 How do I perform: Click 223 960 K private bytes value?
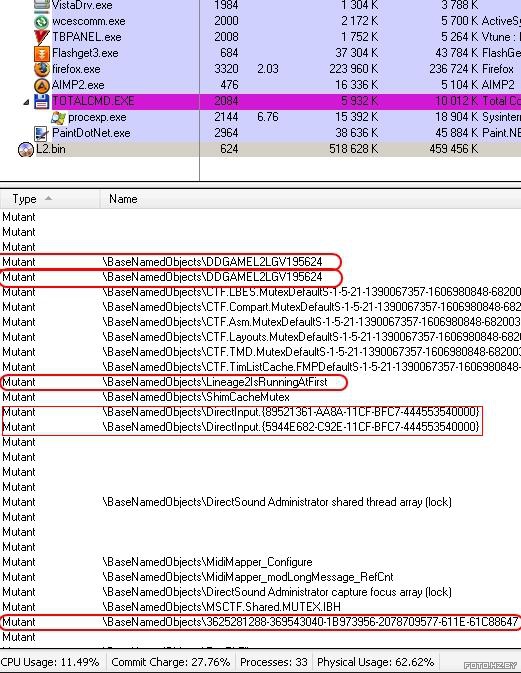pos(354,69)
